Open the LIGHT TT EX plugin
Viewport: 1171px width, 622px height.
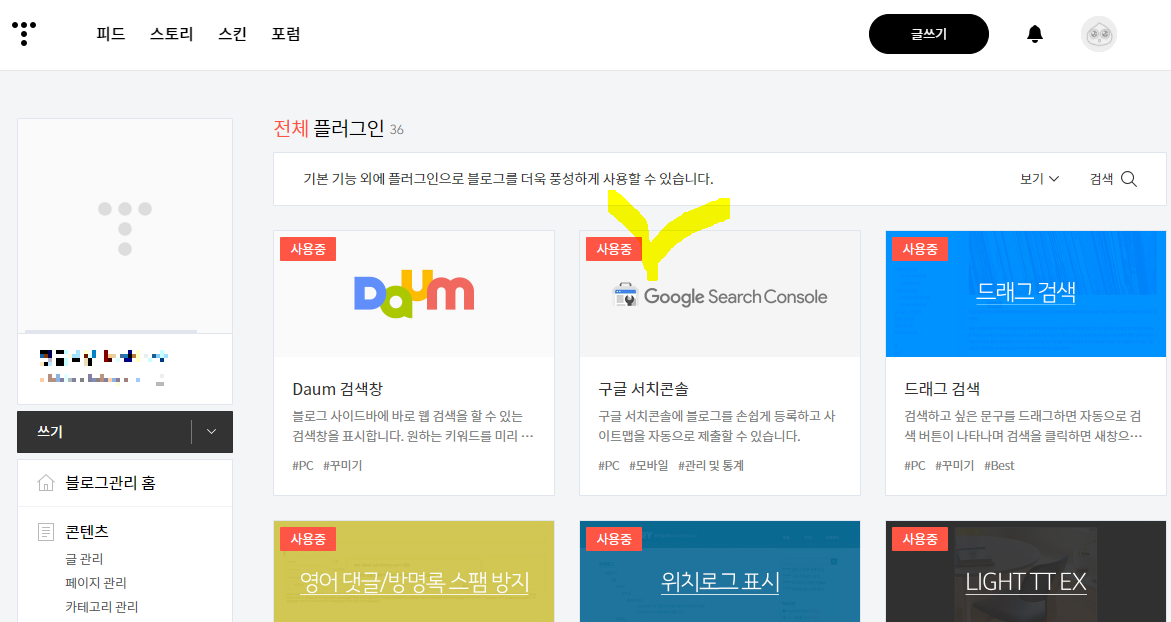(x=1025, y=571)
